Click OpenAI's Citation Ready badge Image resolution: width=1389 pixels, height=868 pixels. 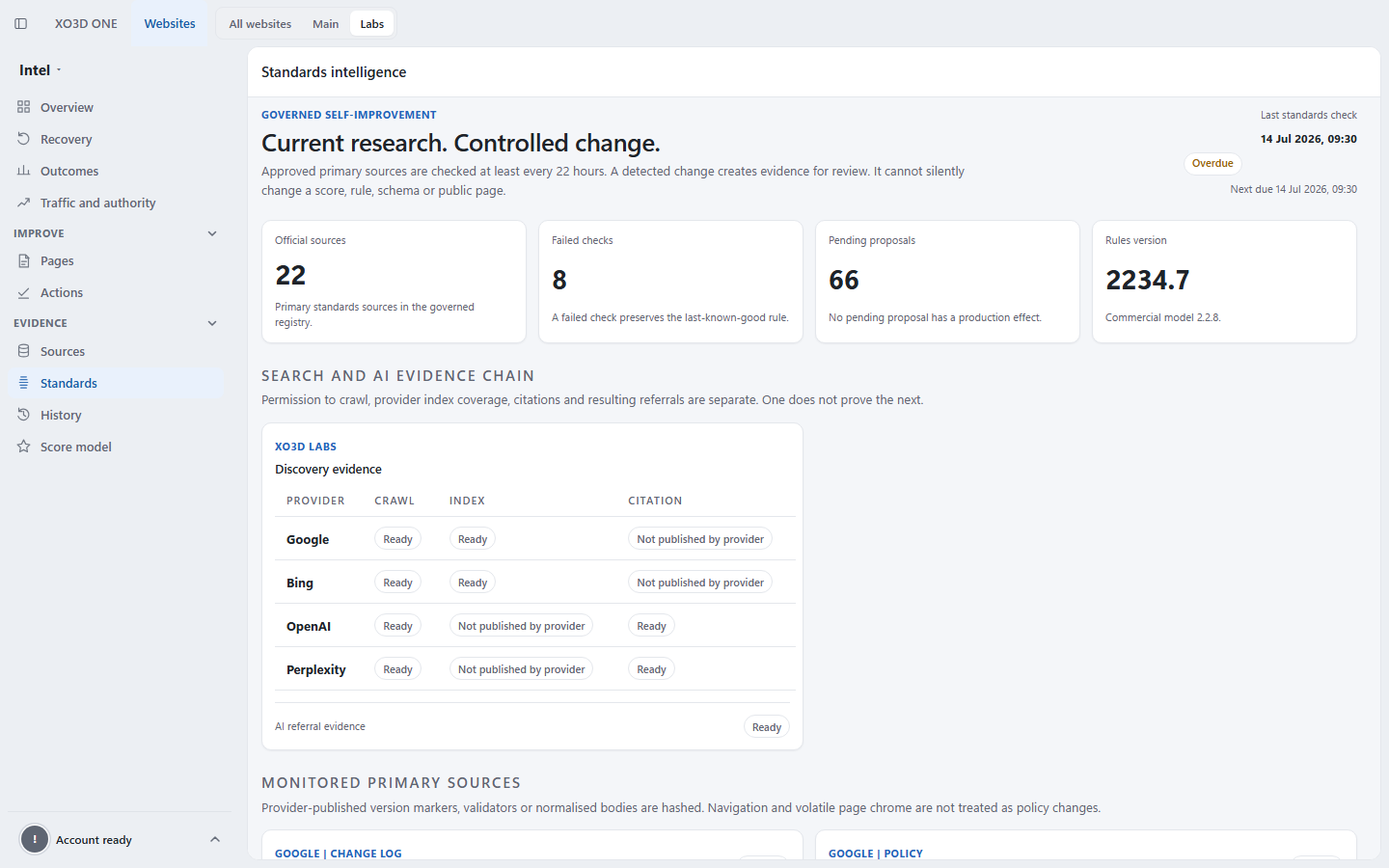[651, 626]
